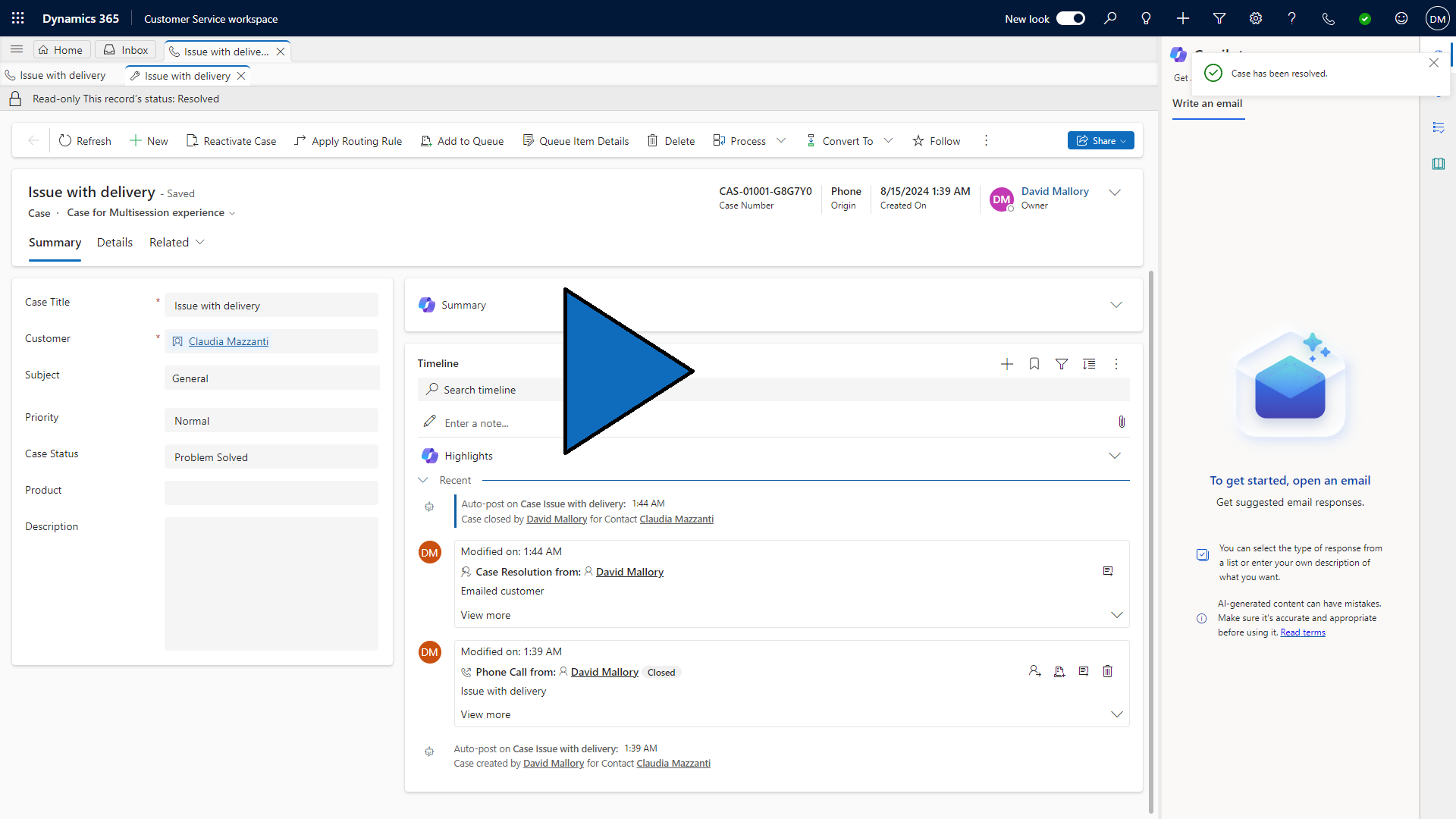Switch to the Related tab
The height and width of the screenshot is (819, 1456).
click(x=176, y=241)
